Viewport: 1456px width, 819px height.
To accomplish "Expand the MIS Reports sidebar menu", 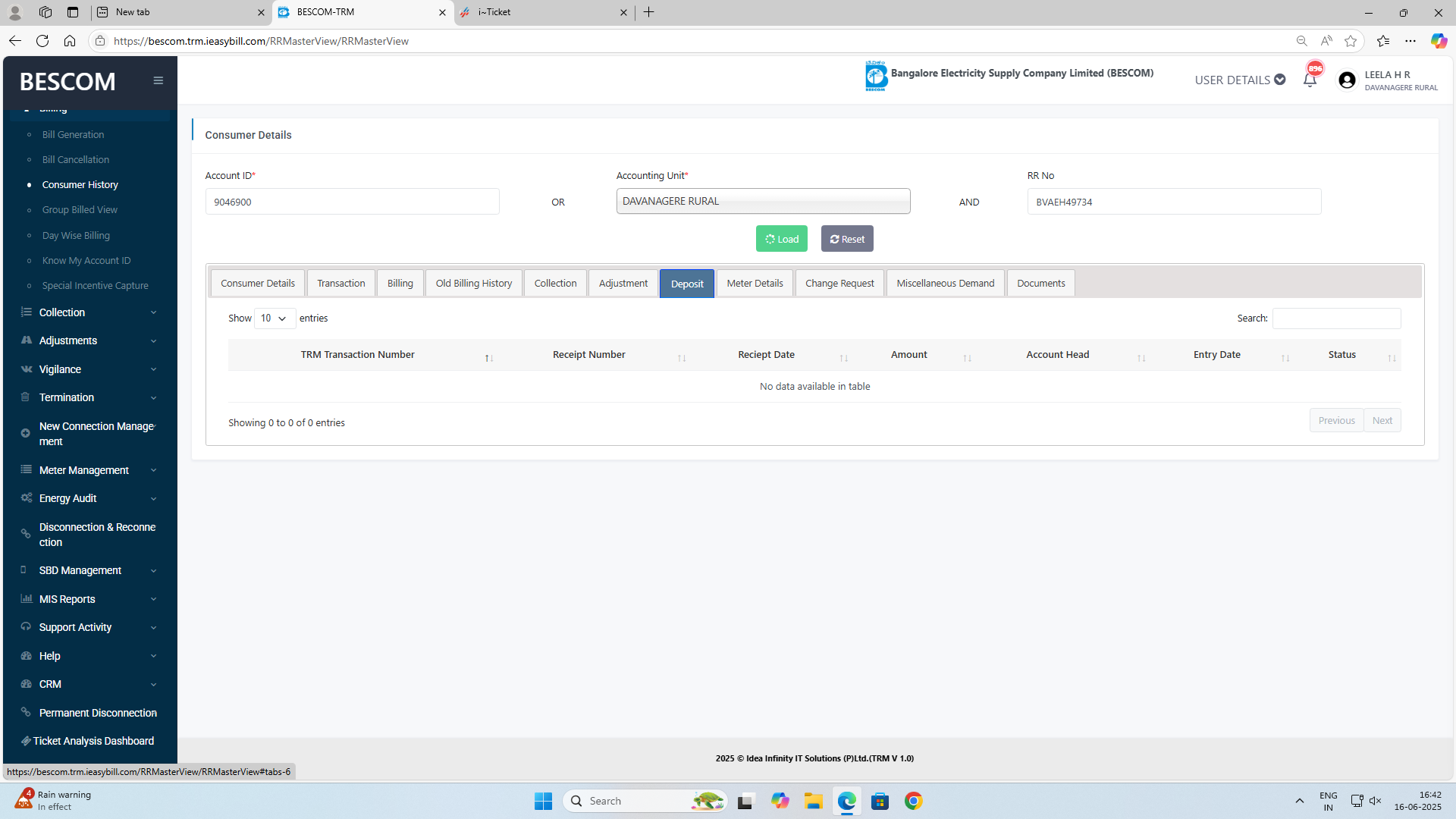I will point(89,599).
